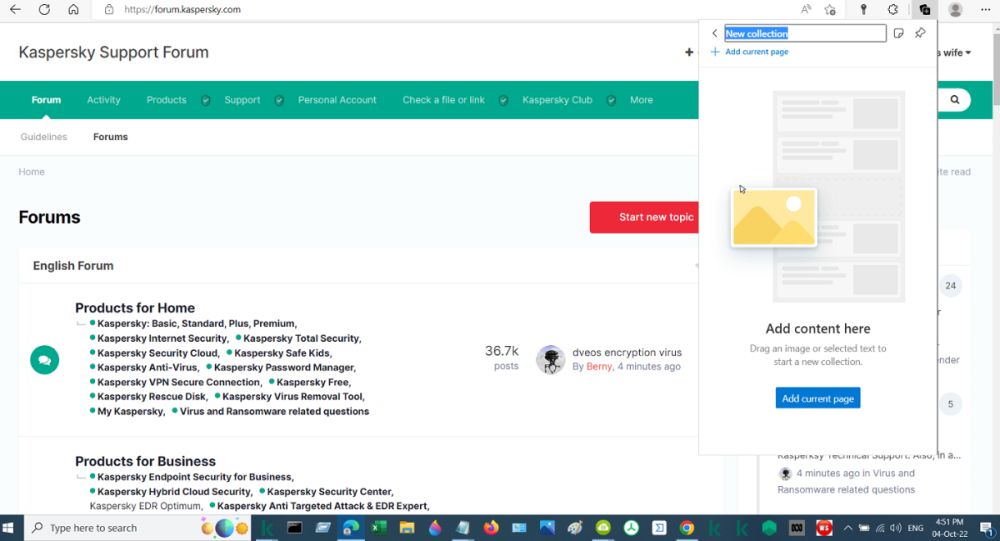This screenshot has height=541, width=1000.
Task: Open the command prompt taskbar icon
Action: (x=294, y=528)
